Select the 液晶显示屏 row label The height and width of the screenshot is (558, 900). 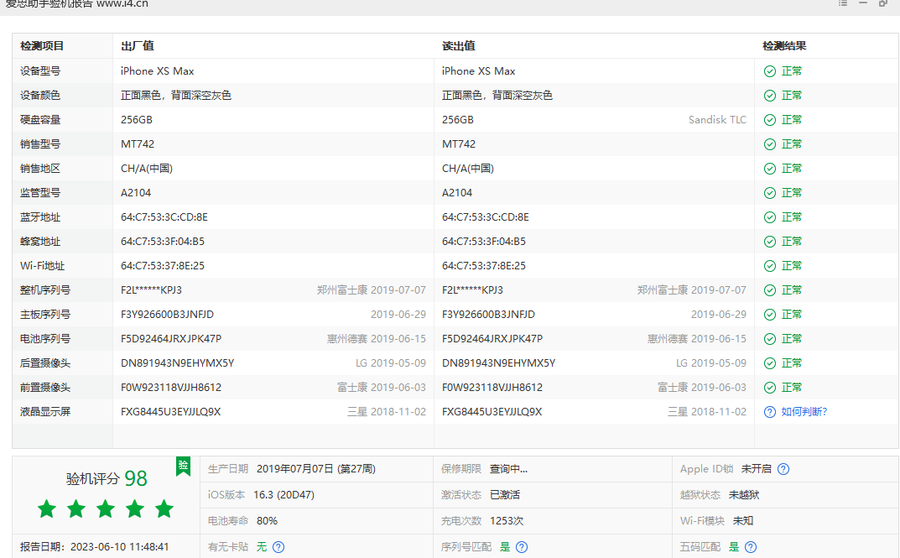(45, 412)
